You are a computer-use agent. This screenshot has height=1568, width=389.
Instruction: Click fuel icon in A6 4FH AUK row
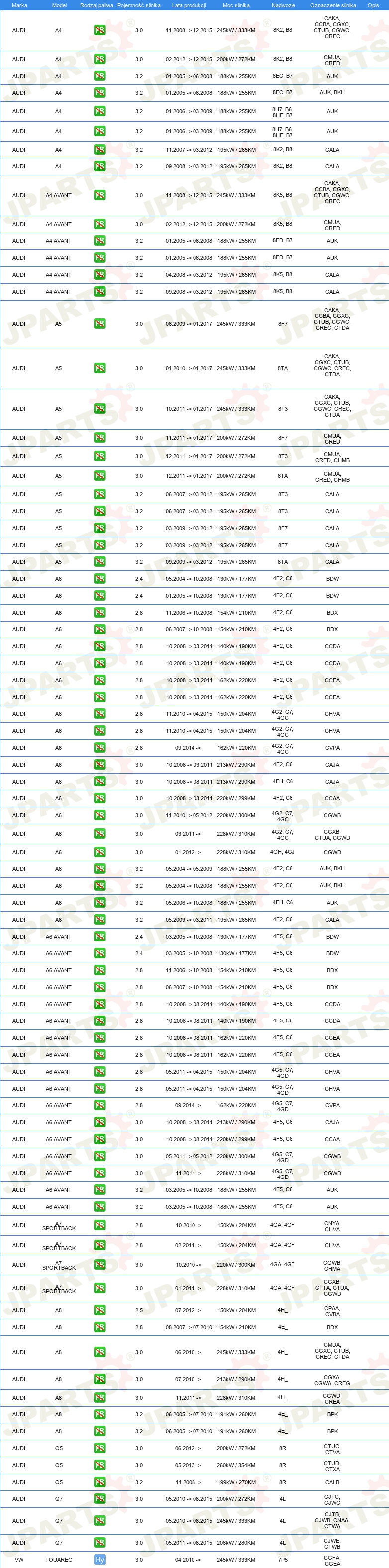[99, 903]
